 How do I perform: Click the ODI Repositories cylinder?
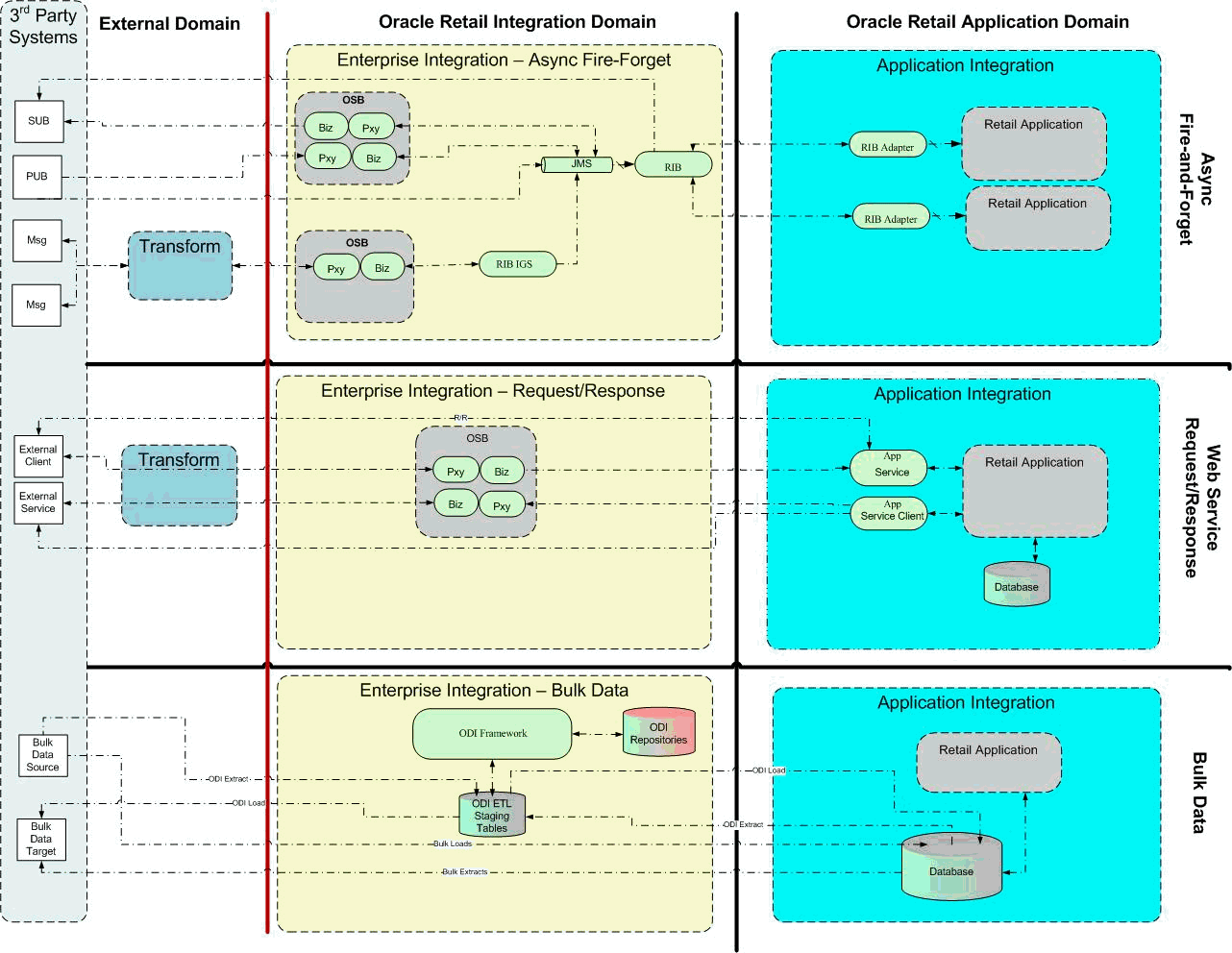658,733
